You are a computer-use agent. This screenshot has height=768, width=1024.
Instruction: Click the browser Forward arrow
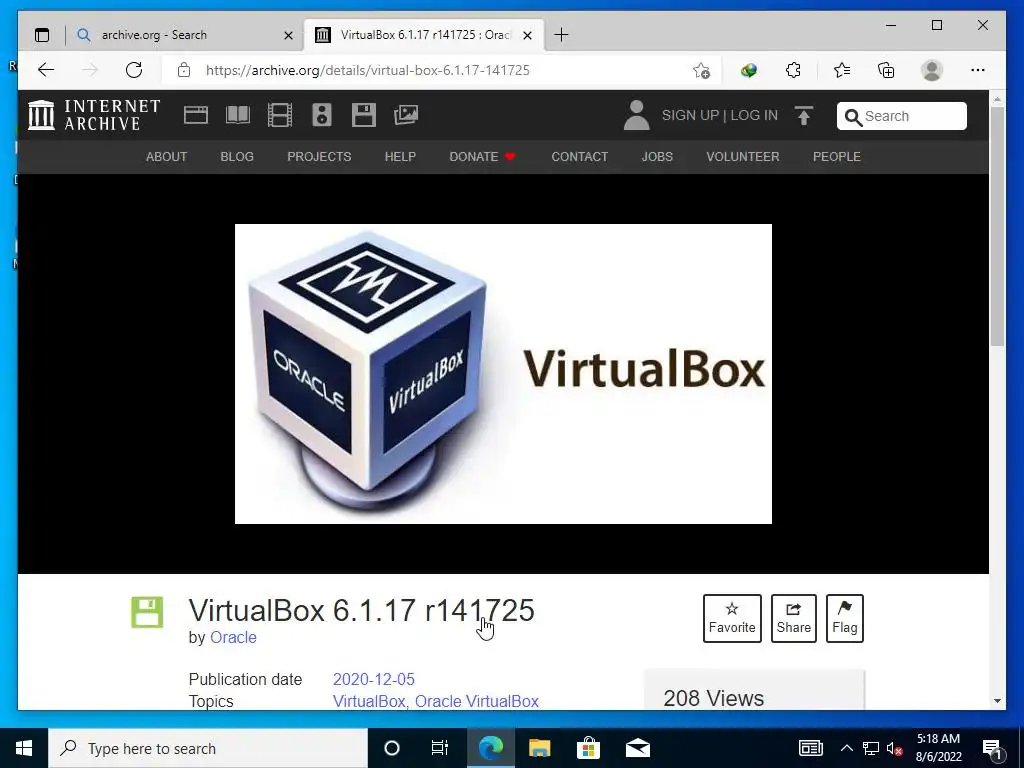90,70
